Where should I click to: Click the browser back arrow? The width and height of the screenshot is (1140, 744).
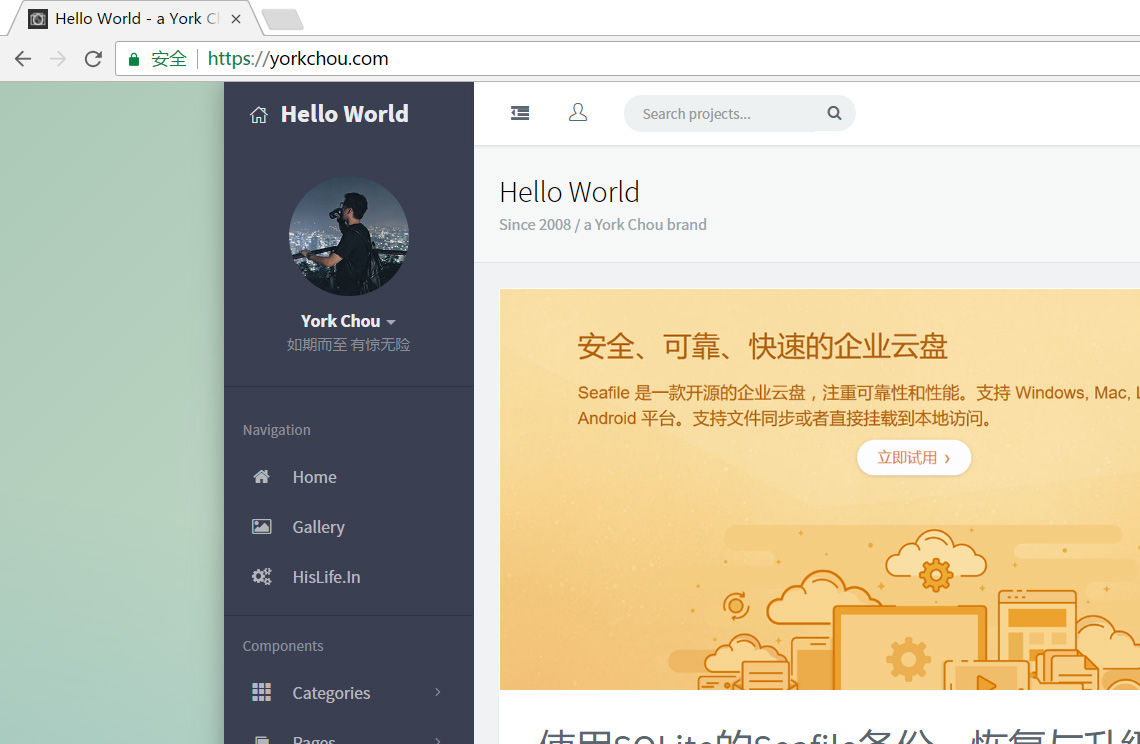23,59
